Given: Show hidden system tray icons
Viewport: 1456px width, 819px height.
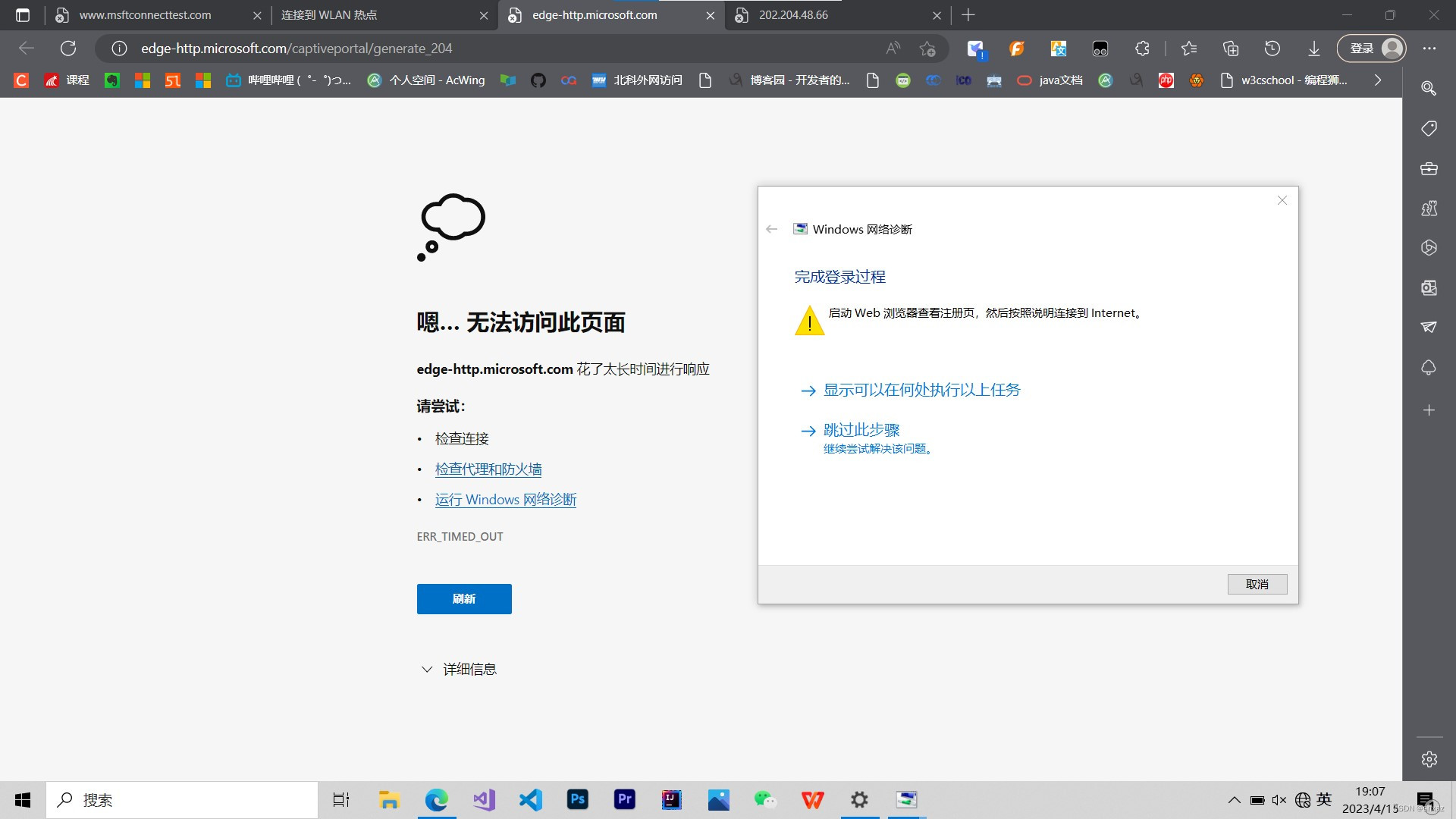Looking at the screenshot, I should [x=1234, y=800].
